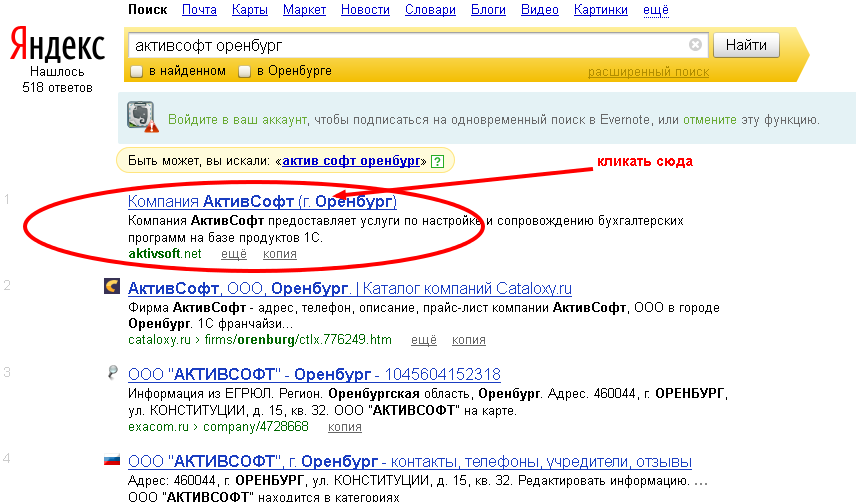856x502 pixels.
Task: Open result 'ООО "АКТИВСОФТ" - Оренбург - 1045604152318'
Action: point(314,374)
